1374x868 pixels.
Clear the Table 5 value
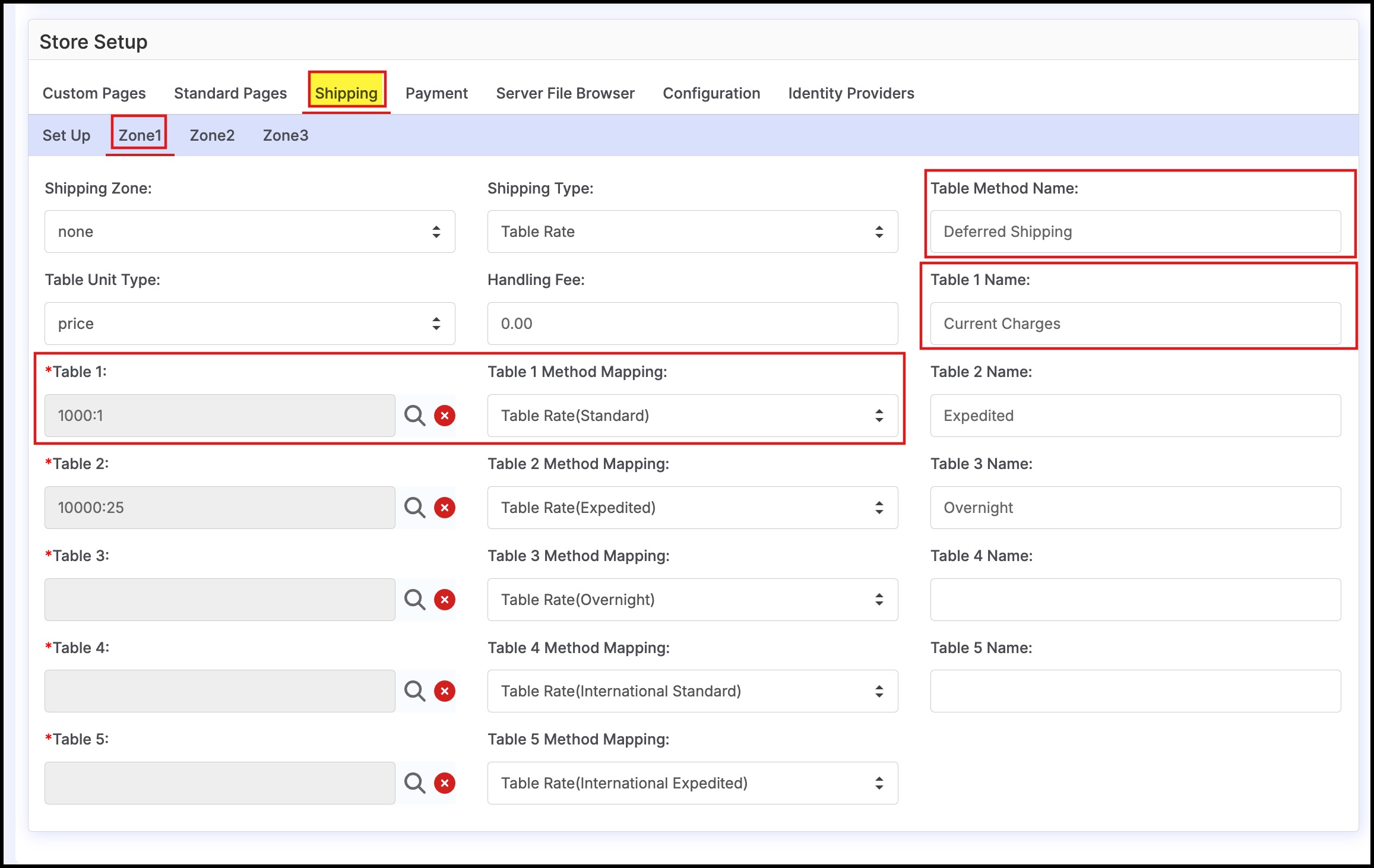coord(445,783)
